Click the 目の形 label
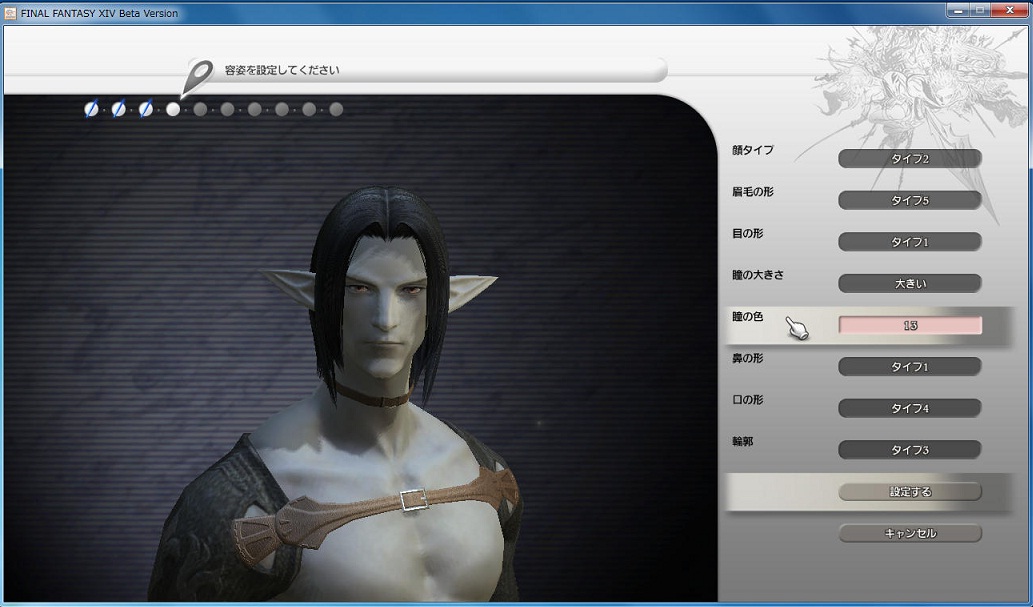The image size is (1033, 607). (748, 233)
